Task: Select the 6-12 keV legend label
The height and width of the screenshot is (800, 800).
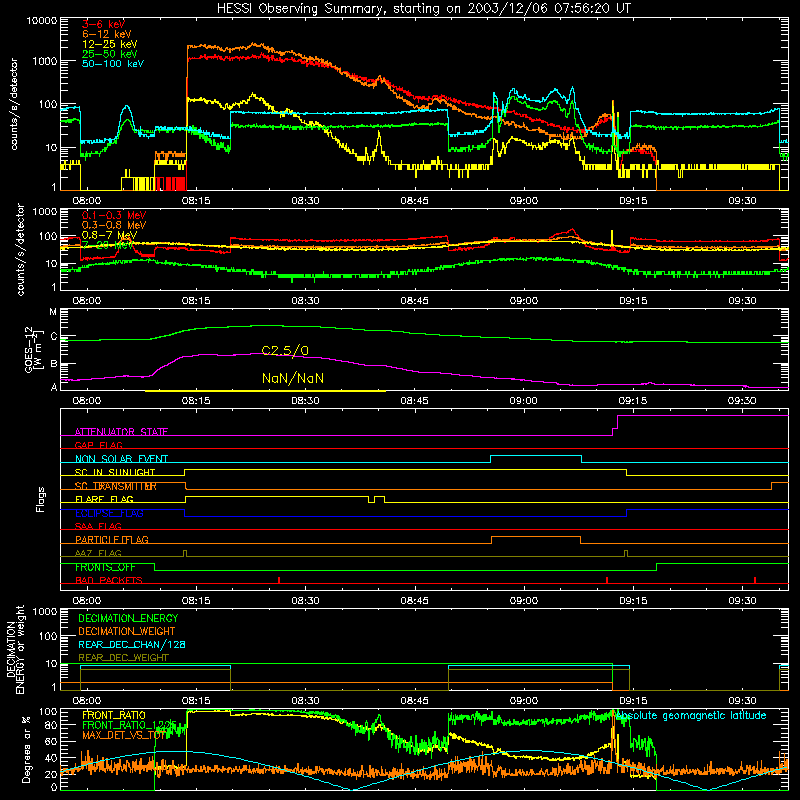Action: pyautogui.click(x=107, y=34)
